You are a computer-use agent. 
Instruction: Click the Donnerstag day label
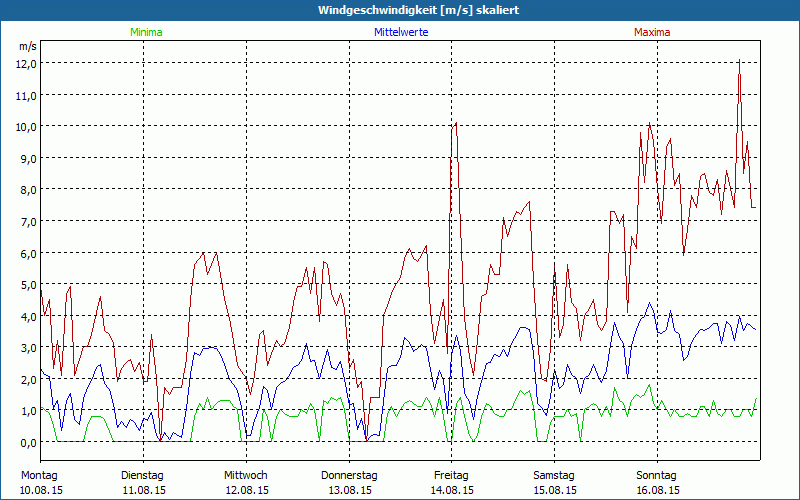349,476
